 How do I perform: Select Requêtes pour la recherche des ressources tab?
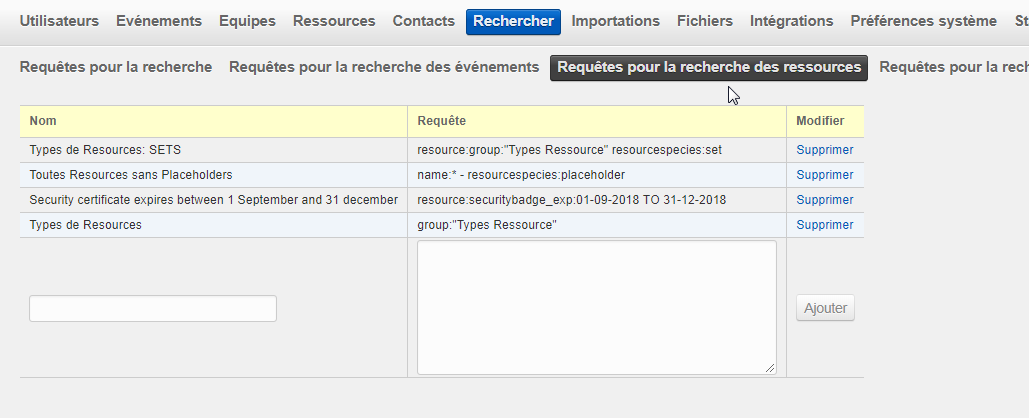pyautogui.click(x=709, y=67)
